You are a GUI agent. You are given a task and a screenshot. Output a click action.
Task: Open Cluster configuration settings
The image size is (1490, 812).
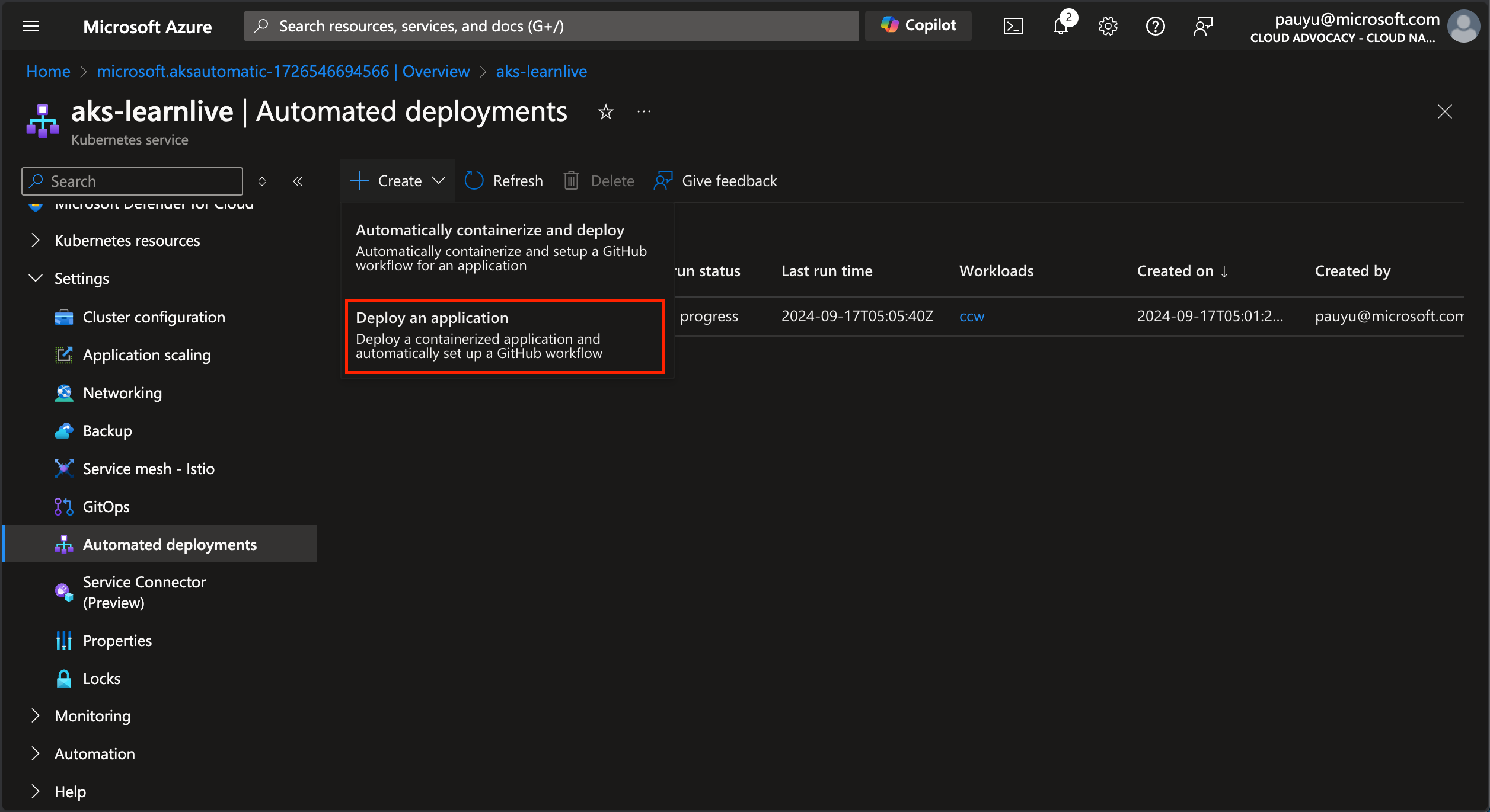[154, 317]
